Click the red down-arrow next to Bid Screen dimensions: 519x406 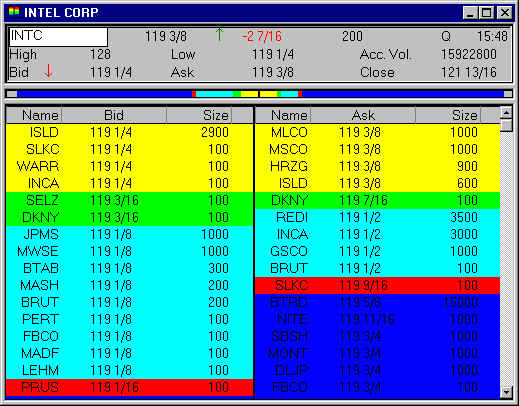coord(48,71)
